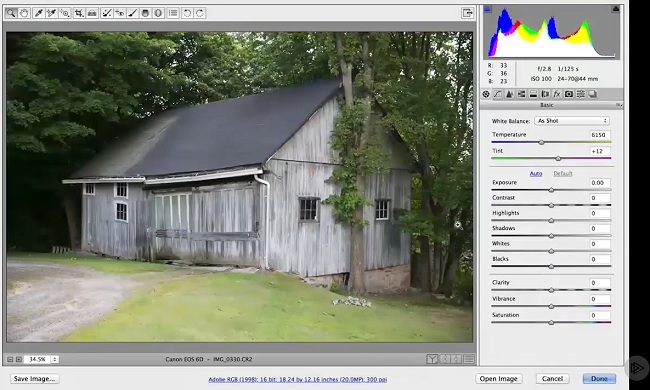Zoom in with the plus button

pos(19,359)
